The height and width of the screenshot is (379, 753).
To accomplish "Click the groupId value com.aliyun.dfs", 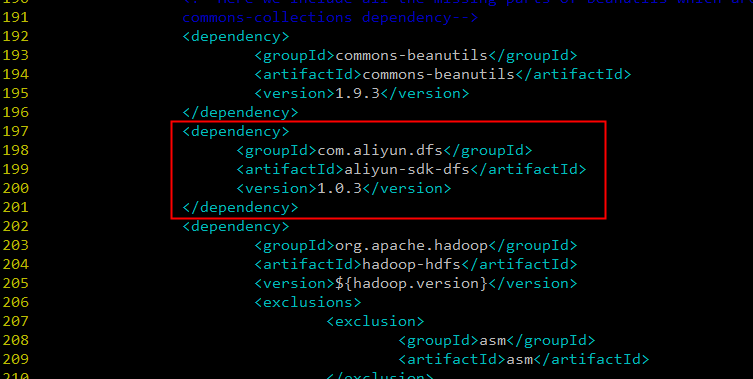I will (380, 150).
